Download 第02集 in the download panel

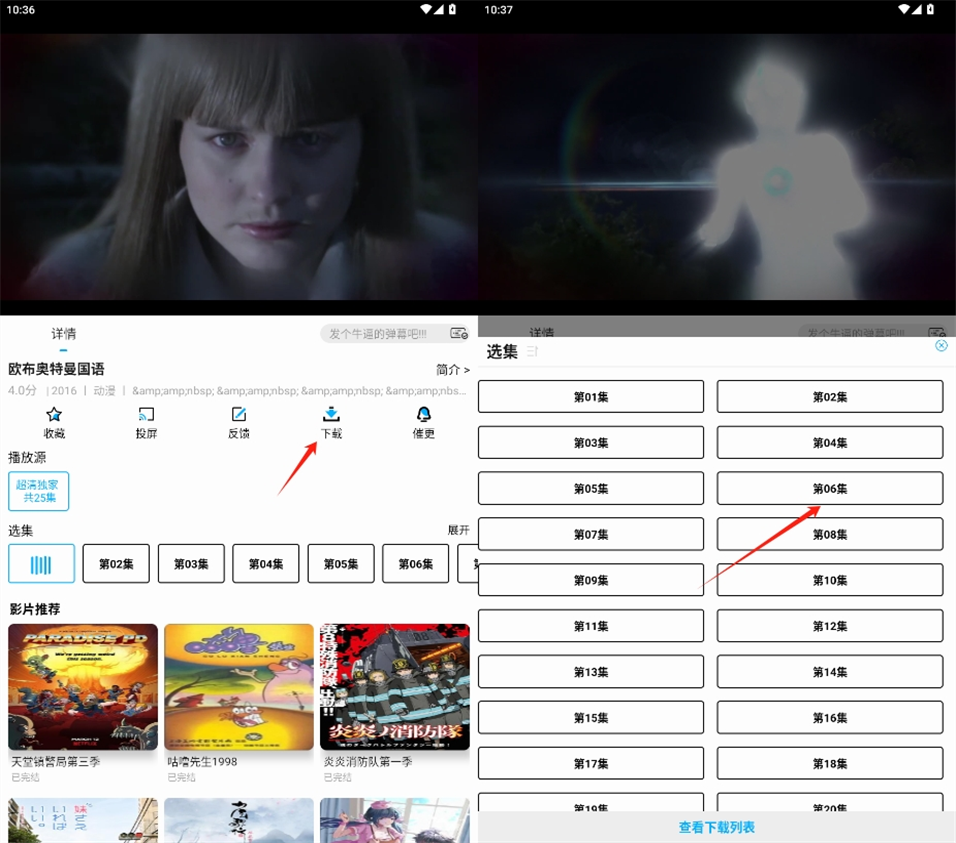(830, 397)
